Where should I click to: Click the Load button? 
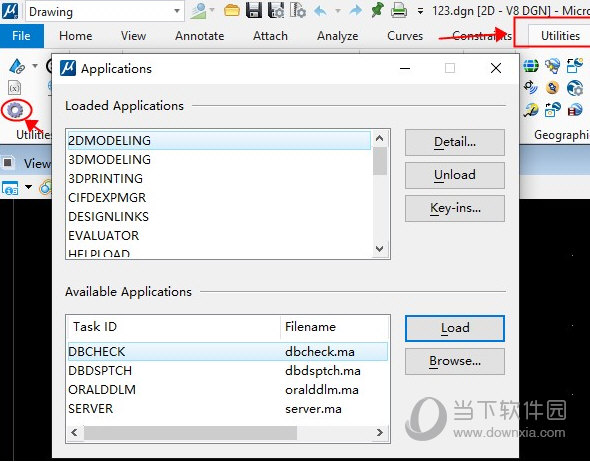coord(455,328)
